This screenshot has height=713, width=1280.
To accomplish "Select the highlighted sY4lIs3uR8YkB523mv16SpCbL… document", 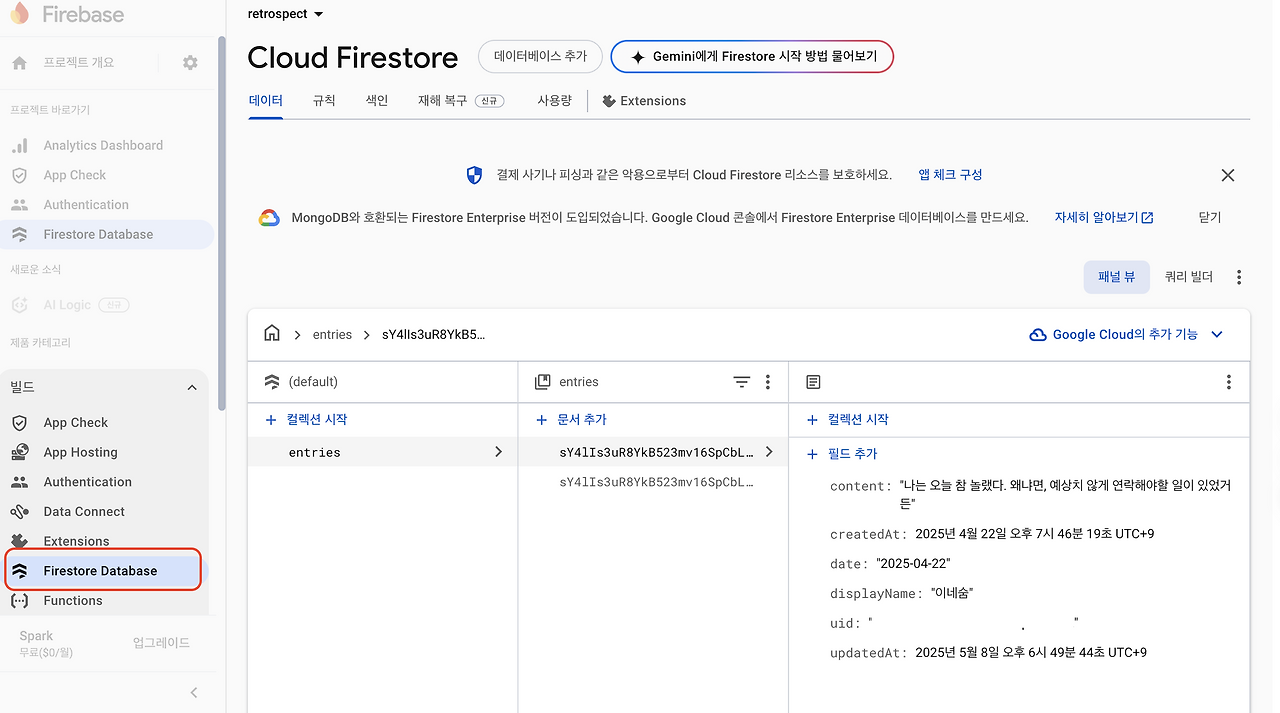I will click(654, 452).
